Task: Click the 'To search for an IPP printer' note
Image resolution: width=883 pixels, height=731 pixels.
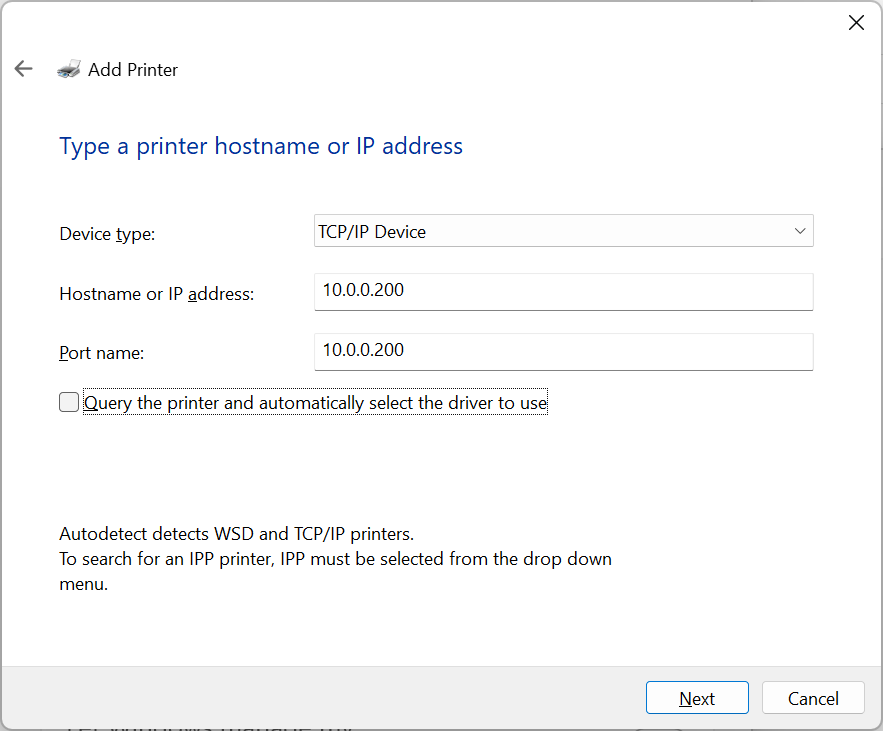Action: coord(336,571)
